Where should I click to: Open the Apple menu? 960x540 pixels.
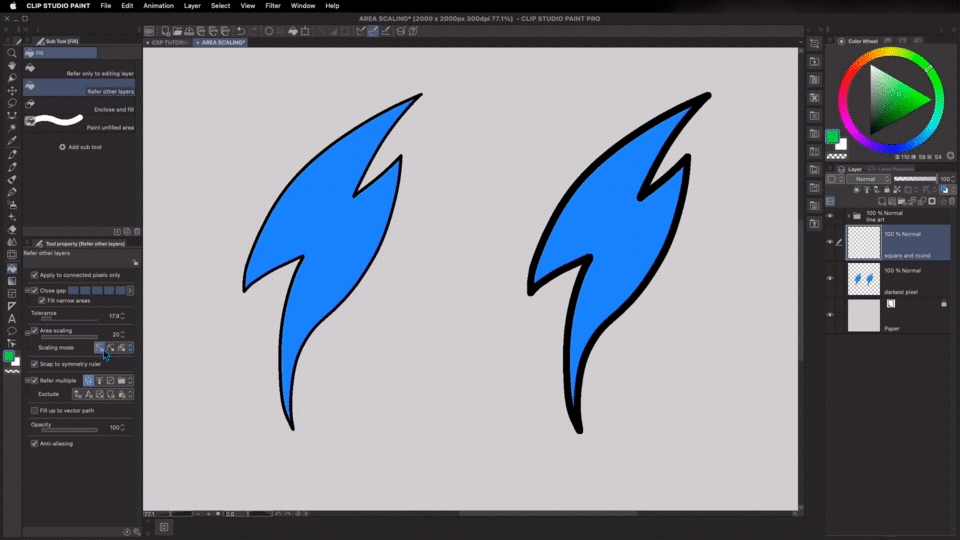pyautogui.click(x=13, y=6)
